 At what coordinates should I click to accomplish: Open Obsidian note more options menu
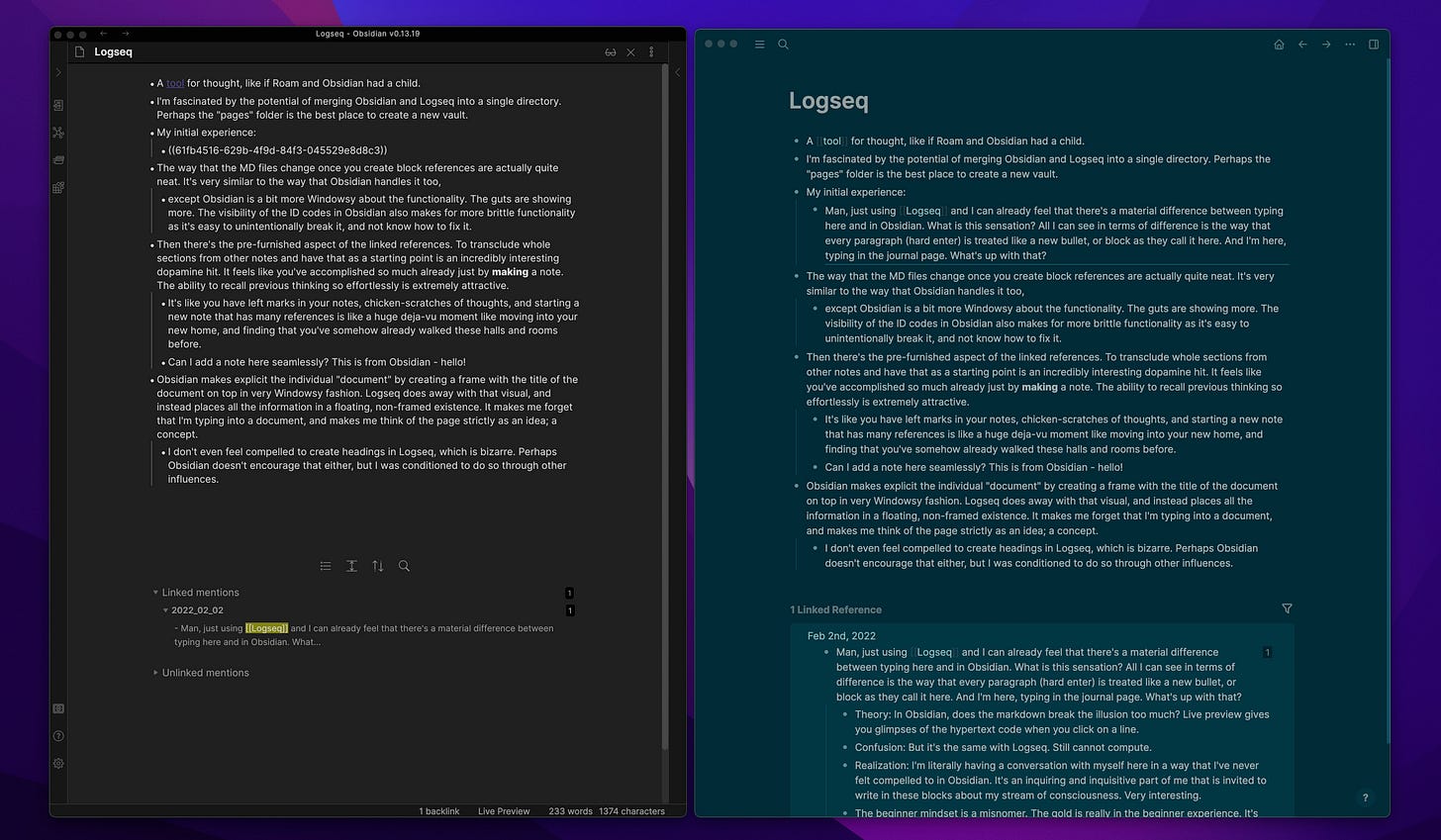[x=651, y=52]
